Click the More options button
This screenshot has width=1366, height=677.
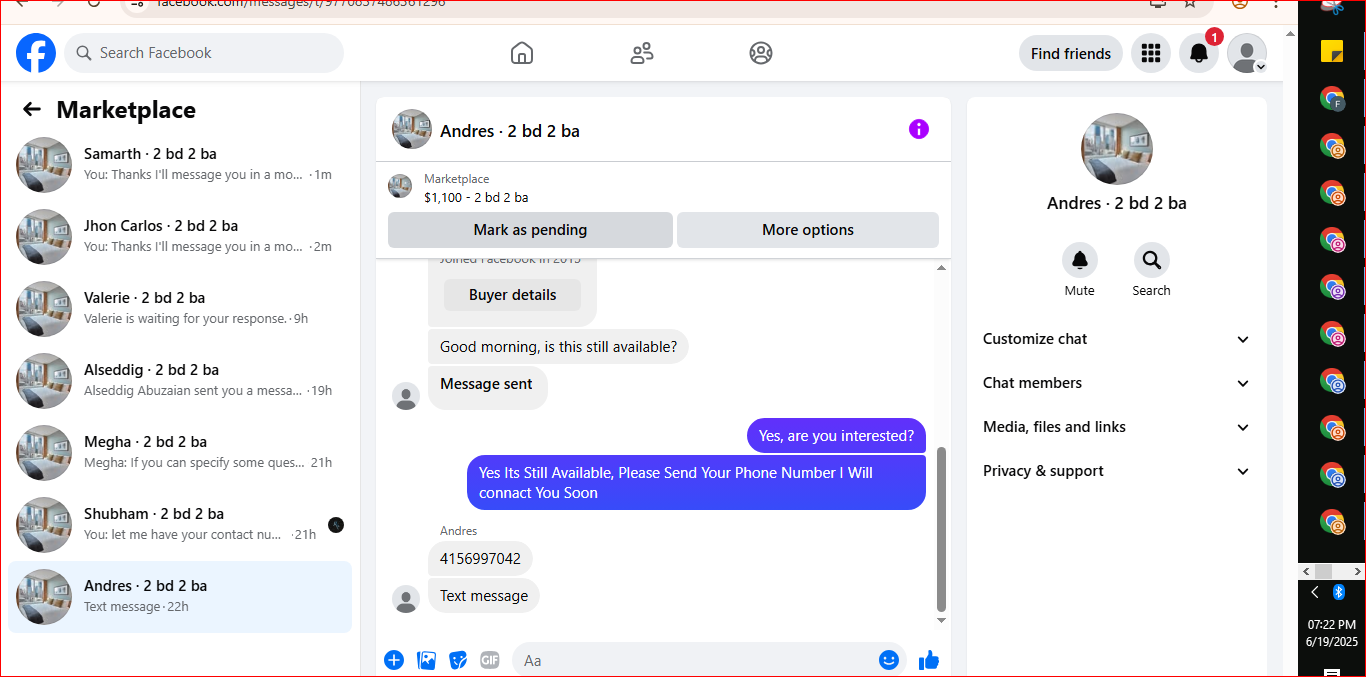(808, 230)
